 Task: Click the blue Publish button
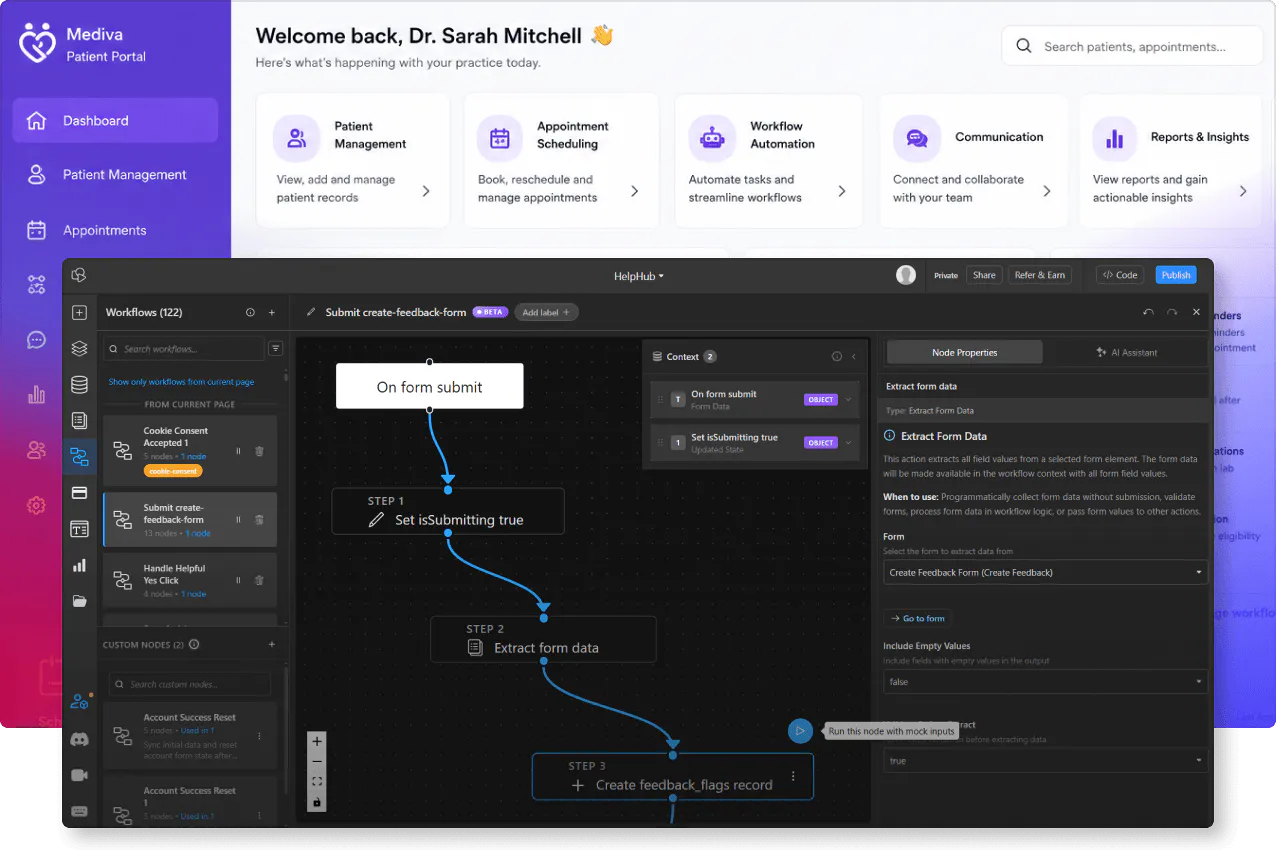coord(1176,275)
